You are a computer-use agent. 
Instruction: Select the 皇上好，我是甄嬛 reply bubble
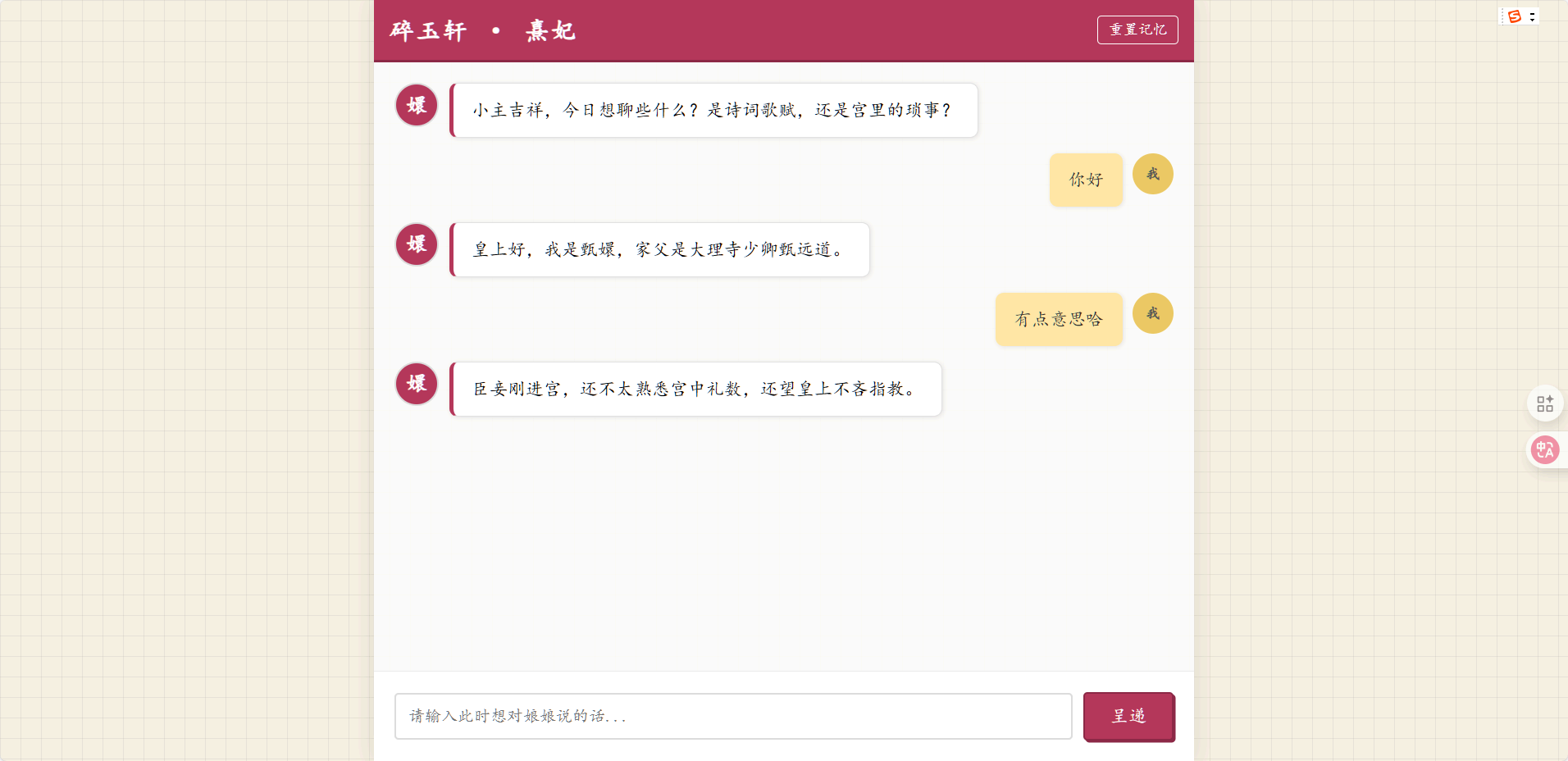(659, 249)
